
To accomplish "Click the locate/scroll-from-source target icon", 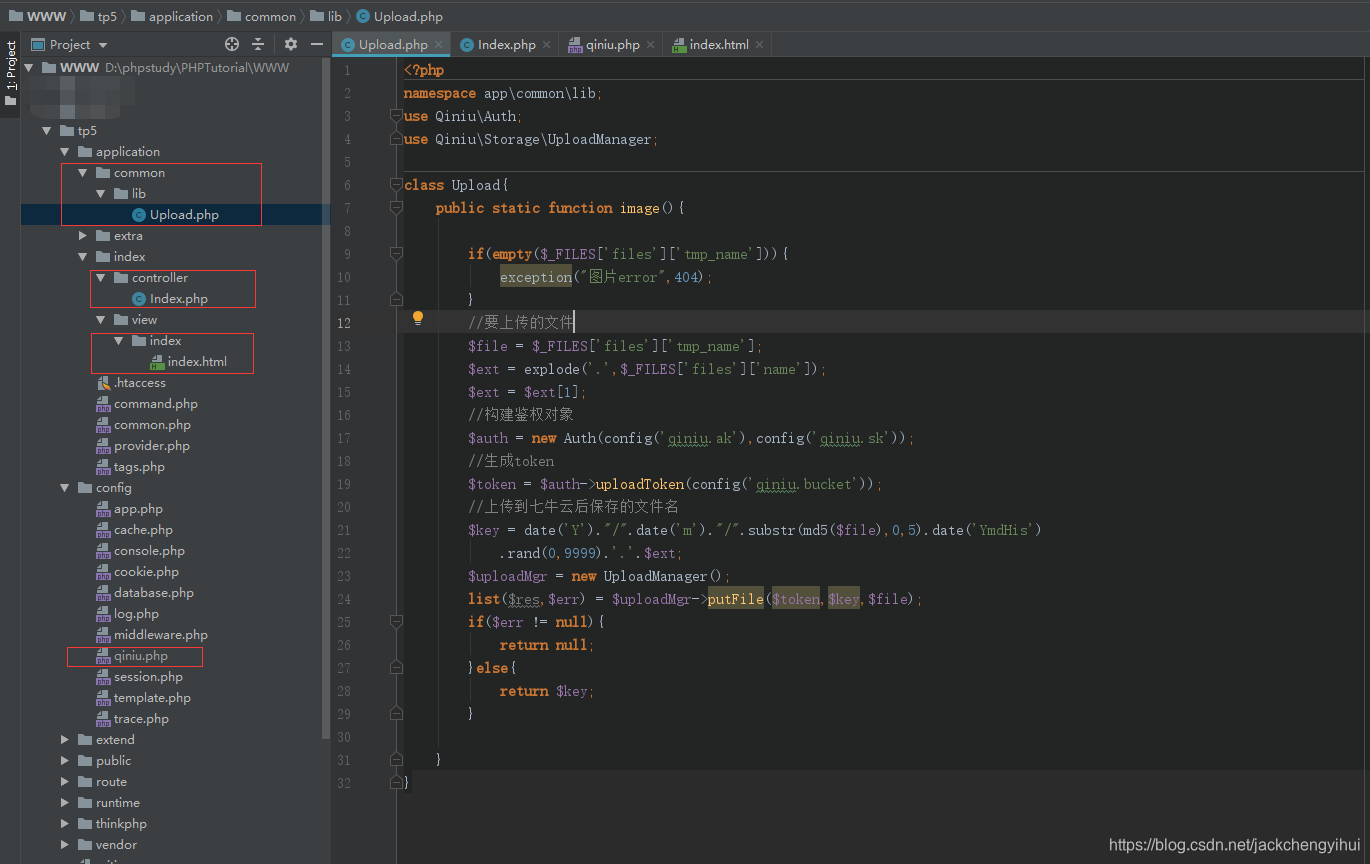I will pyautogui.click(x=232, y=44).
